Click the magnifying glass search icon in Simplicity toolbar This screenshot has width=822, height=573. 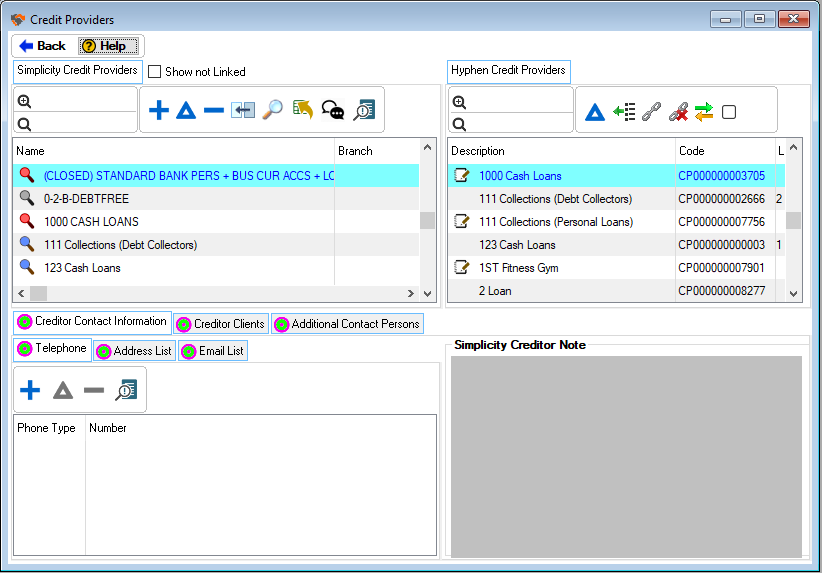[272, 111]
